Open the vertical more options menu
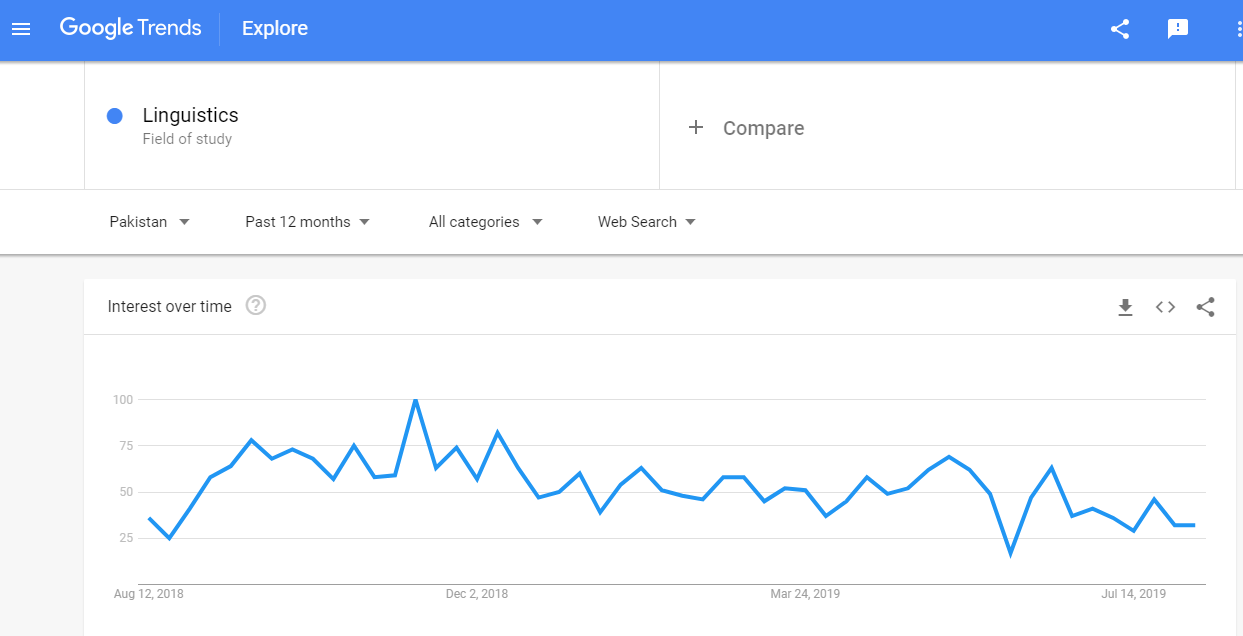Screen dimensions: 1243x636 tap(1238, 29)
